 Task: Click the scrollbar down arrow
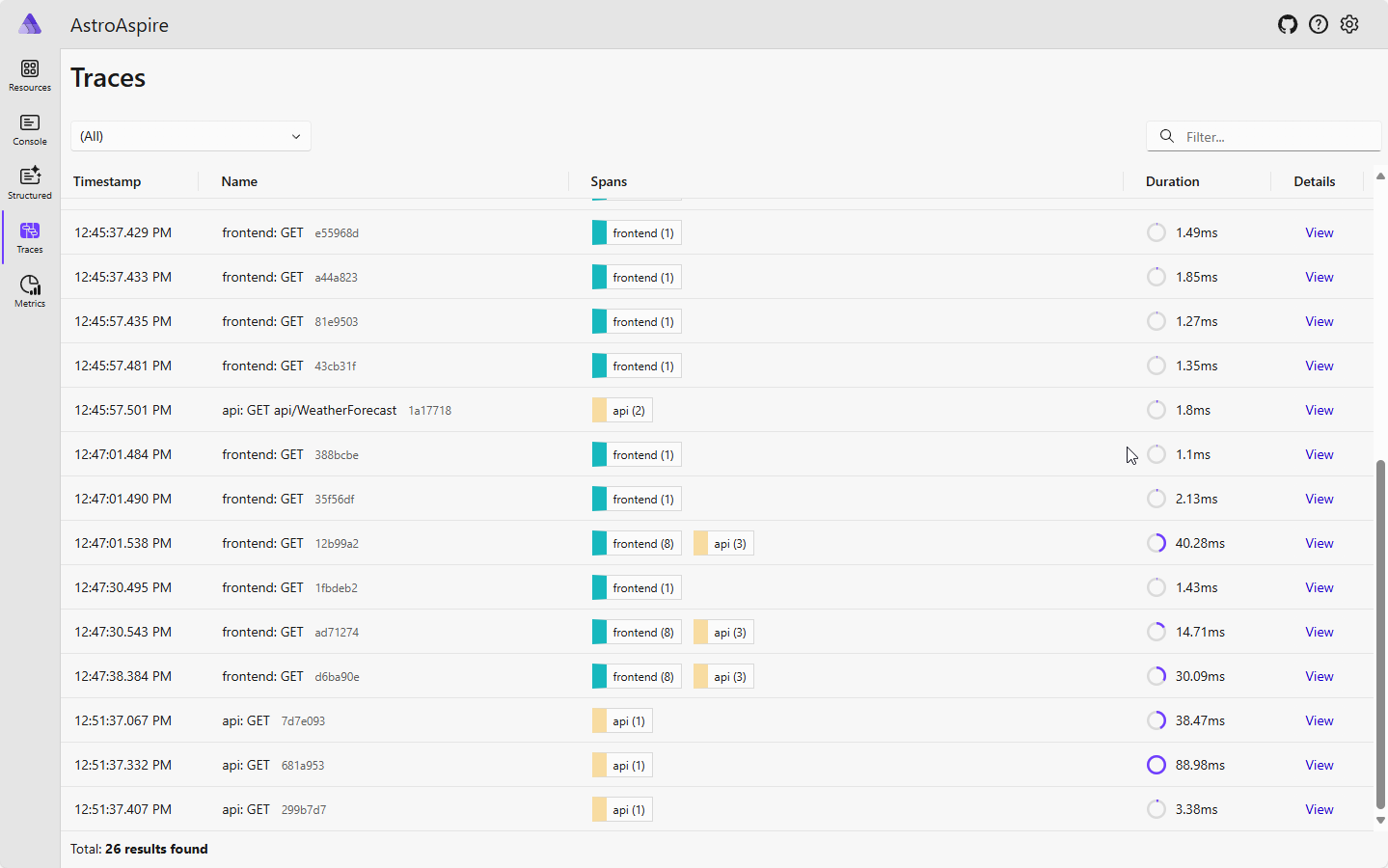1380,821
